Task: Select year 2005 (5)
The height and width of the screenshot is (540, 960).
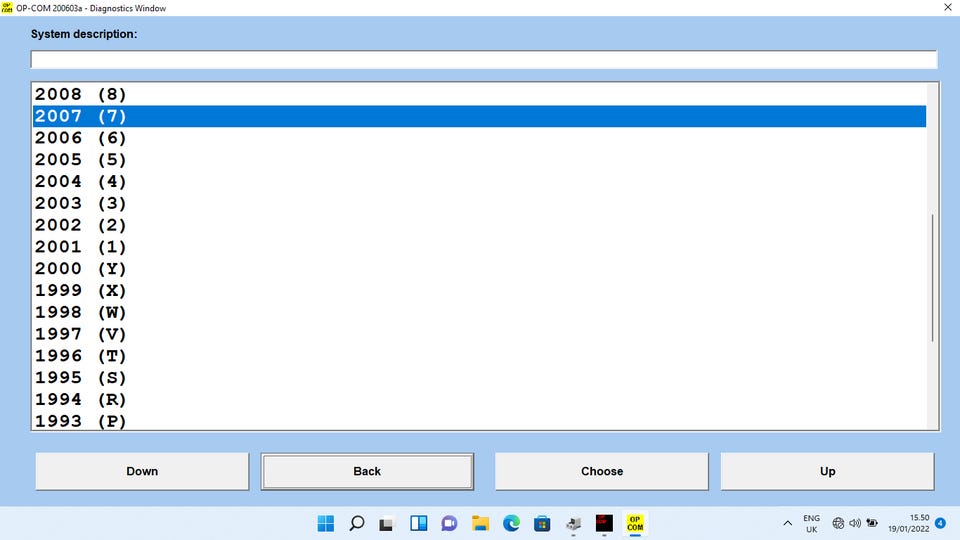Action: [479, 160]
